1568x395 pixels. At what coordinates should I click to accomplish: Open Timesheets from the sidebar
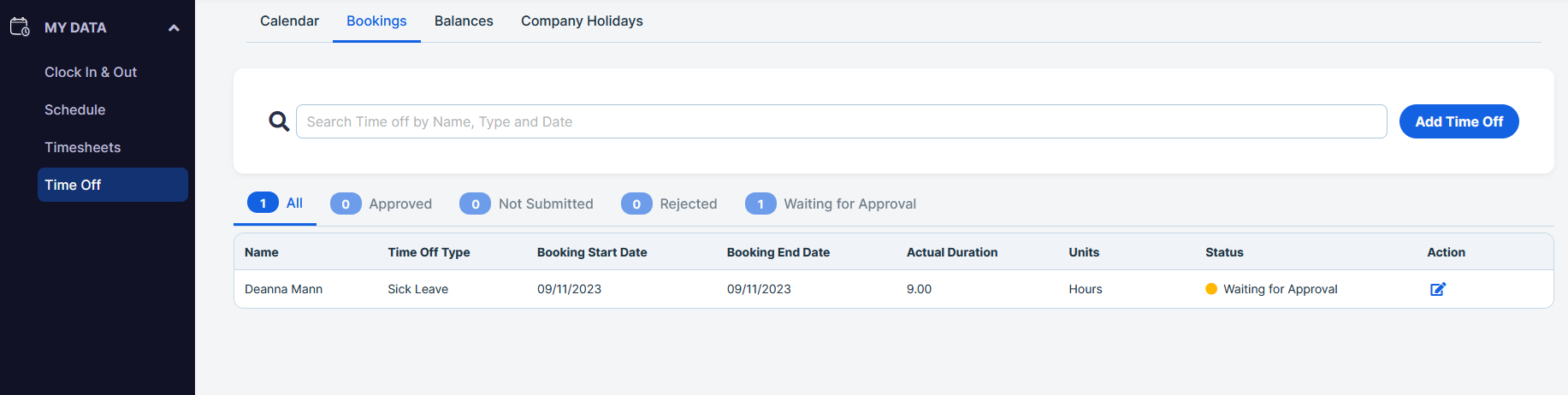click(x=83, y=147)
